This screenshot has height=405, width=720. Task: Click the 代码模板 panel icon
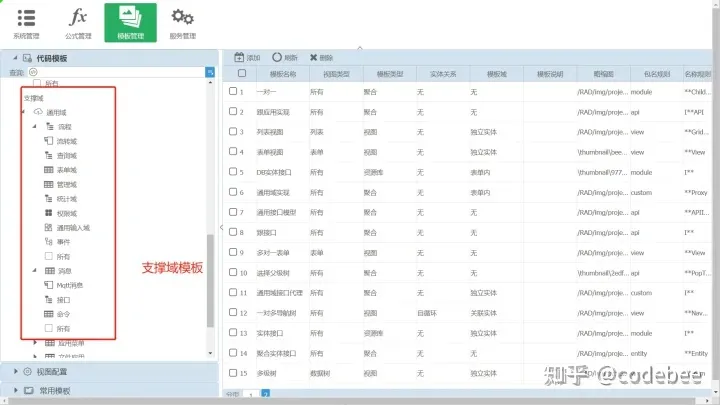(28, 58)
